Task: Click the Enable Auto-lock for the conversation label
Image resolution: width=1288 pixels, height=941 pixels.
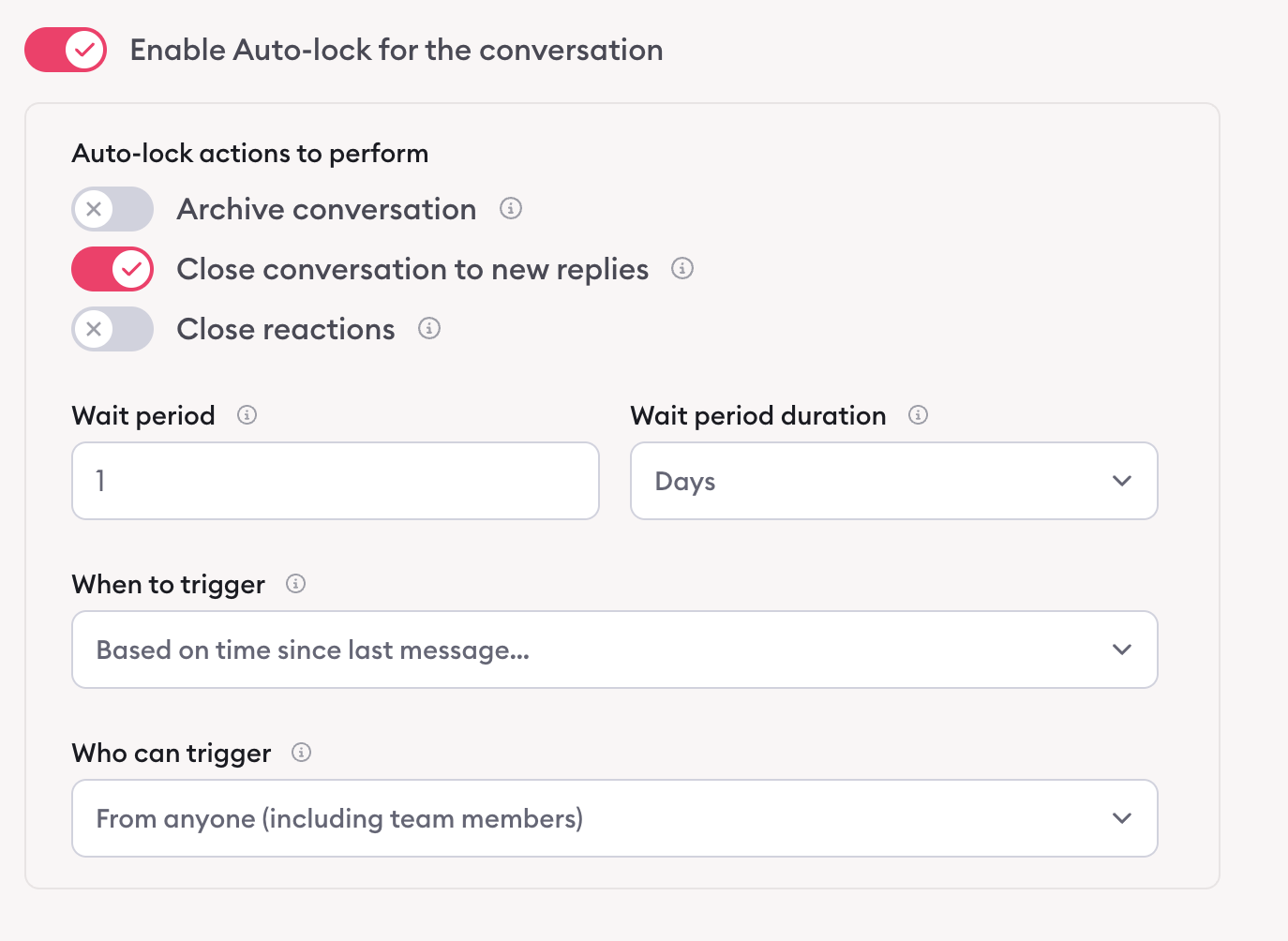Action: (396, 50)
